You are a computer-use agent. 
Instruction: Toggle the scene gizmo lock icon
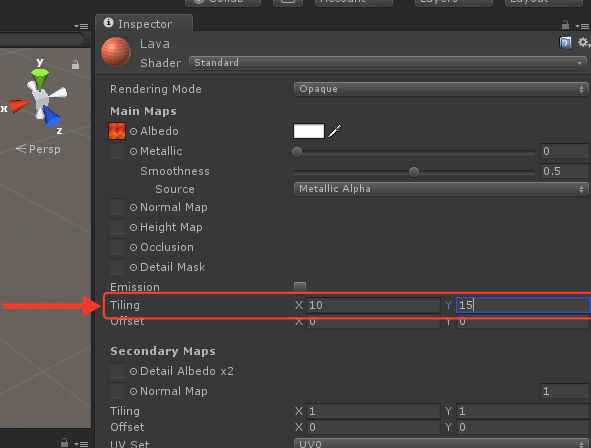[x=75, y=65]
